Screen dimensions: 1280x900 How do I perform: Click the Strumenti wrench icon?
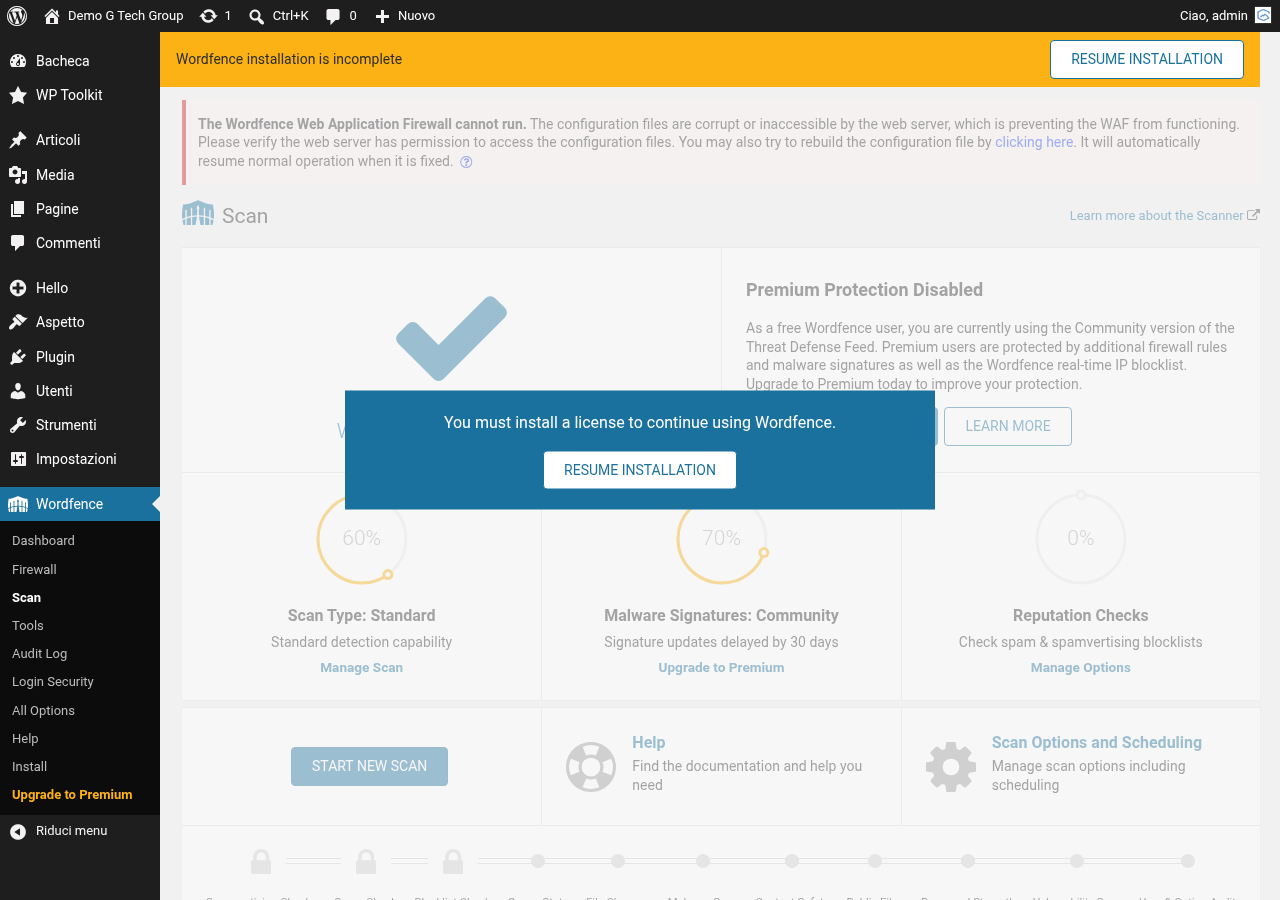coord(18,425)
